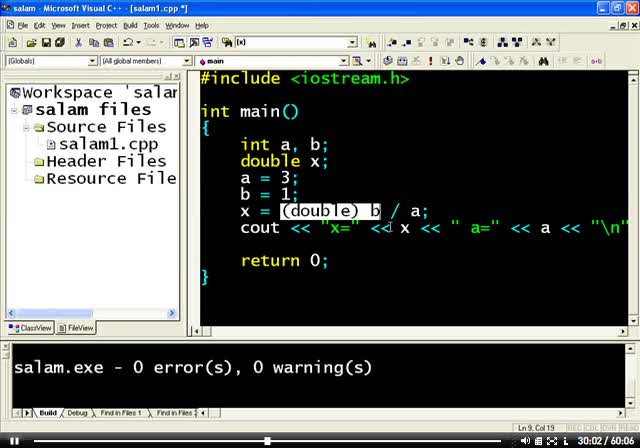
Task: Open the View menu
Action: click(x=58, y=26)
